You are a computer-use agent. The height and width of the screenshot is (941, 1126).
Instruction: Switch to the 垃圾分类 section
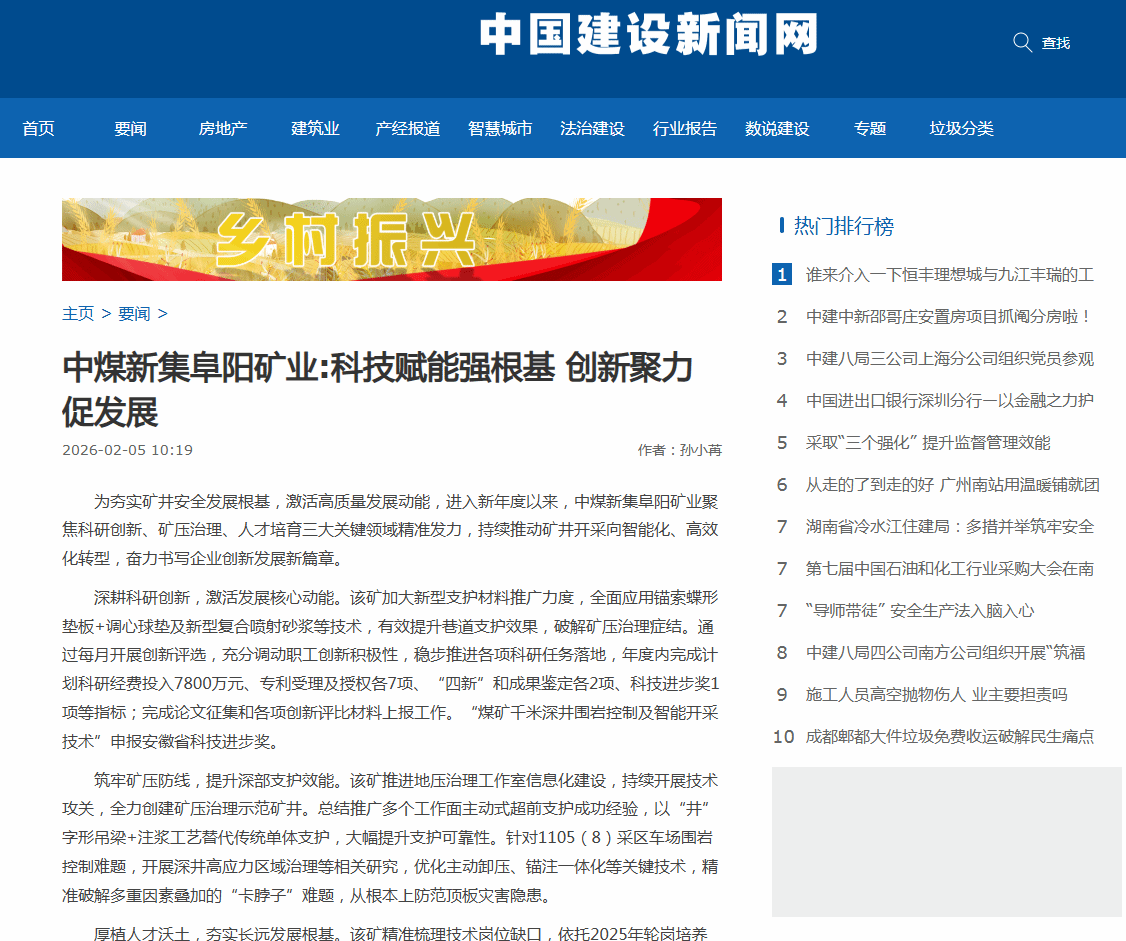(x=961, y=129)
